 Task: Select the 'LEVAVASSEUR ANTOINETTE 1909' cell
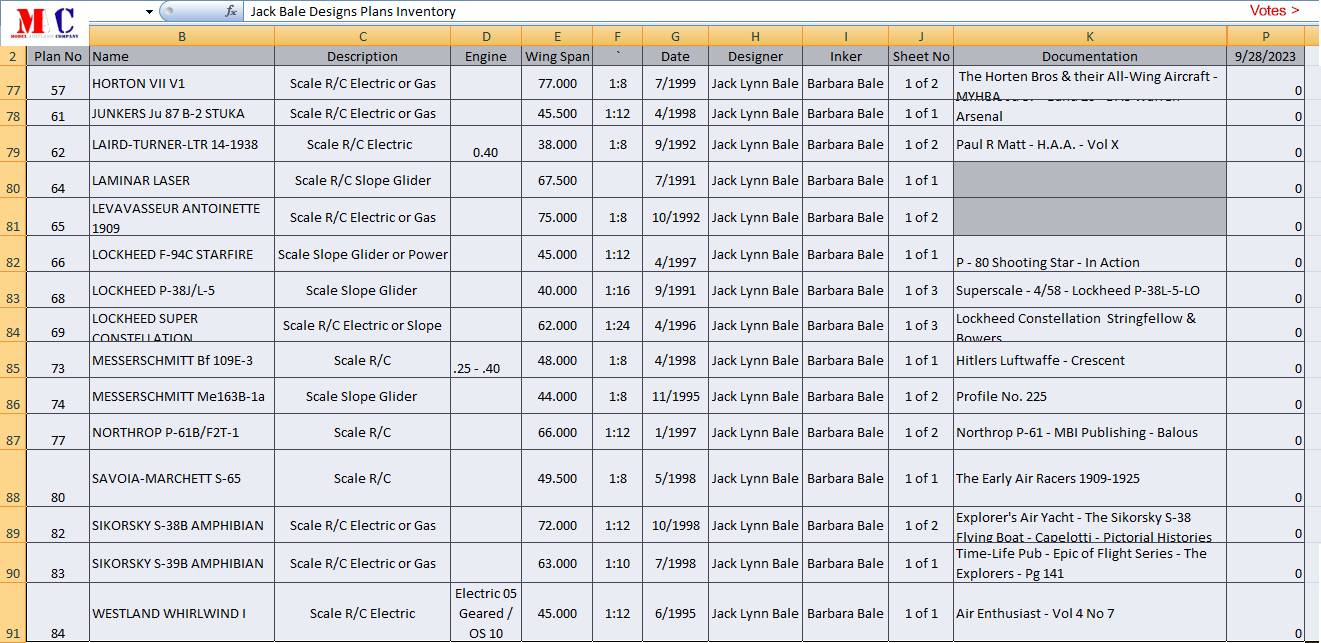click(x=182, y=217)
